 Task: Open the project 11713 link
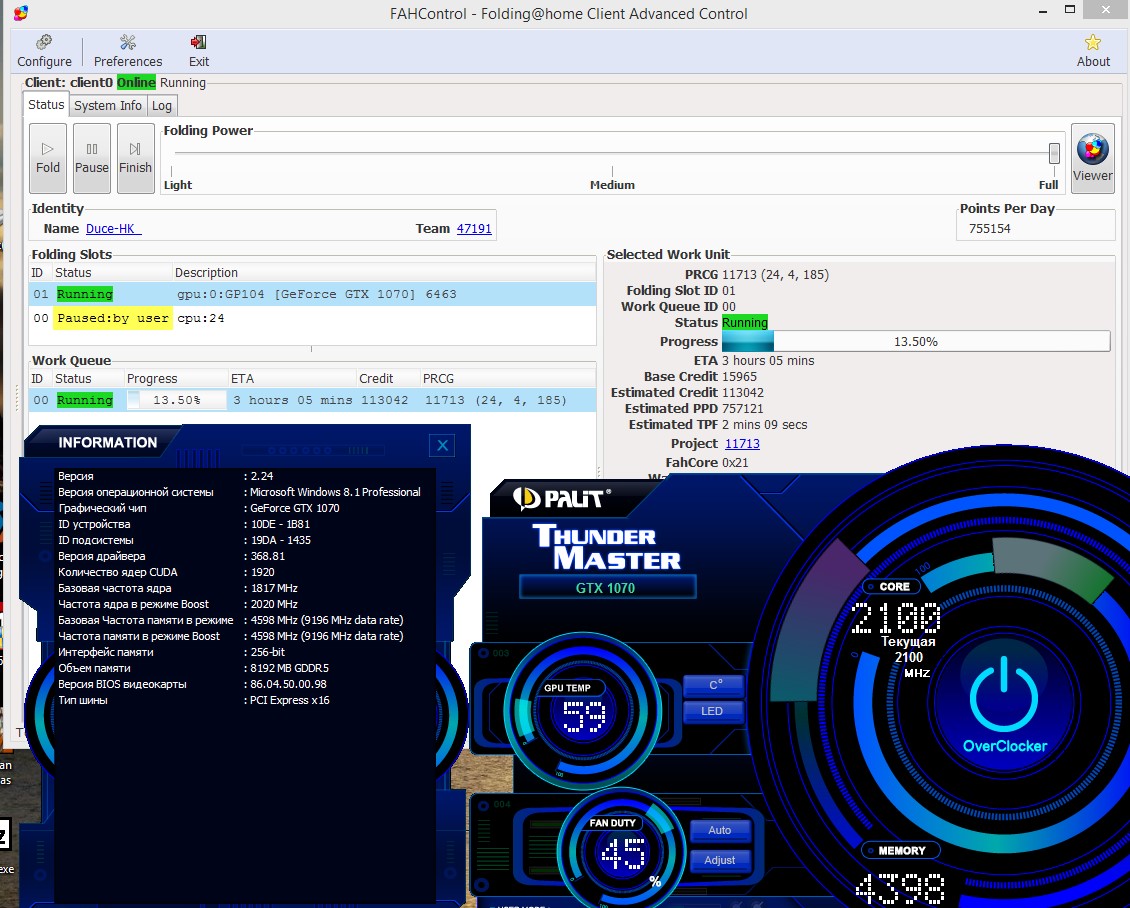[x=742, y=443]
